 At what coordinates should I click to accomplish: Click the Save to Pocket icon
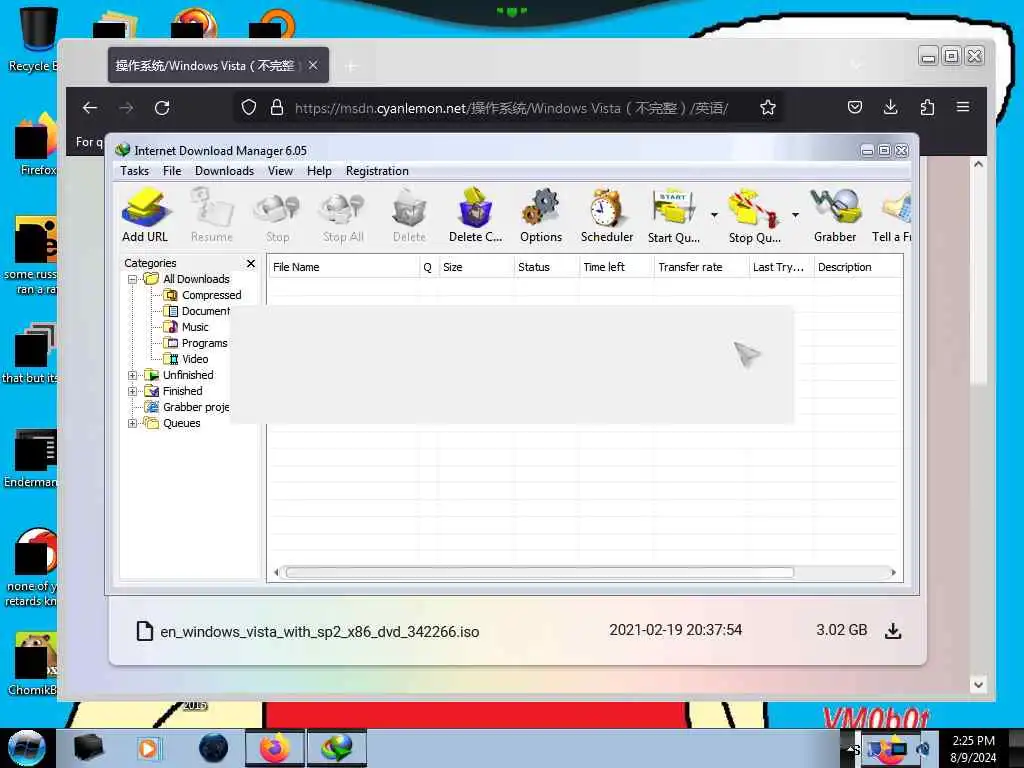coord(854,107)
